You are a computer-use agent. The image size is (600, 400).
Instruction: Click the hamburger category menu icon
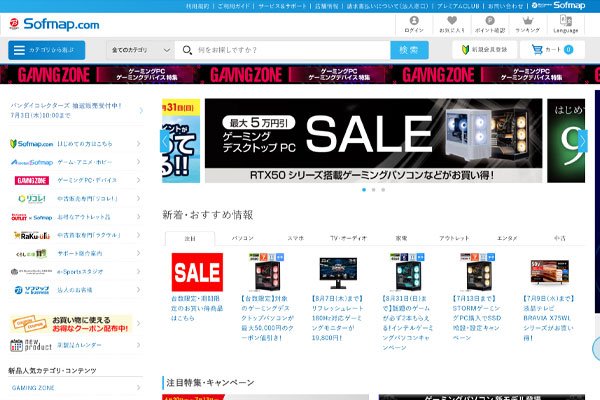[x=19, y=50]
